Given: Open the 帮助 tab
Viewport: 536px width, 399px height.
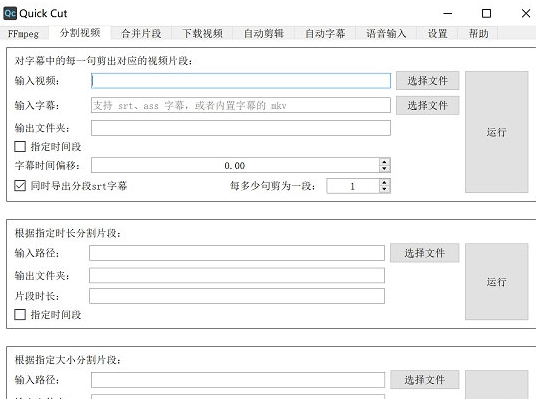Looking at the screenshot, I should [x=478, y=34].
